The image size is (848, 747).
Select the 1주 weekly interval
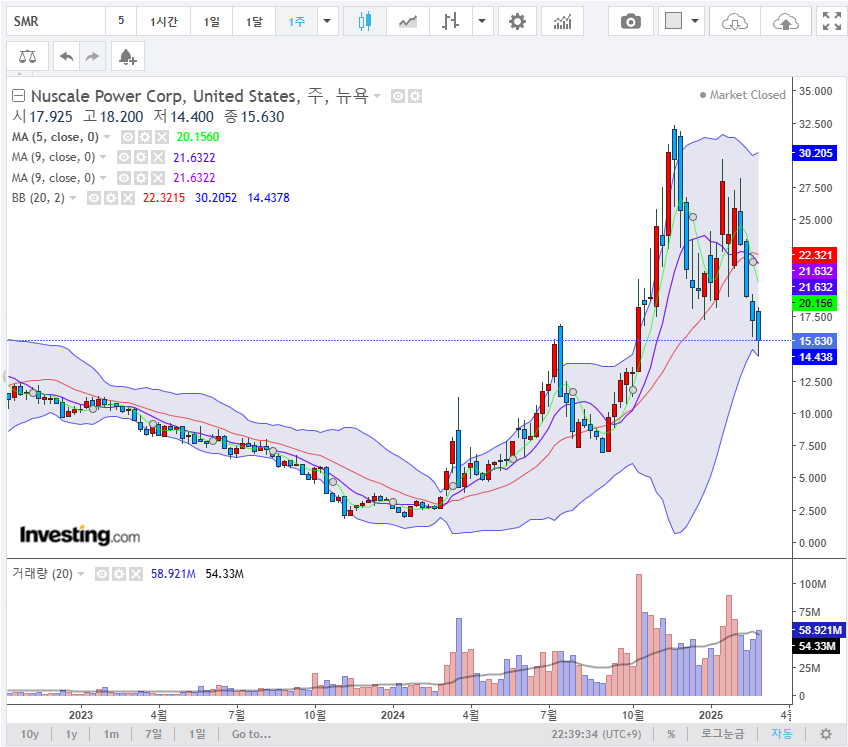point(296,22)
